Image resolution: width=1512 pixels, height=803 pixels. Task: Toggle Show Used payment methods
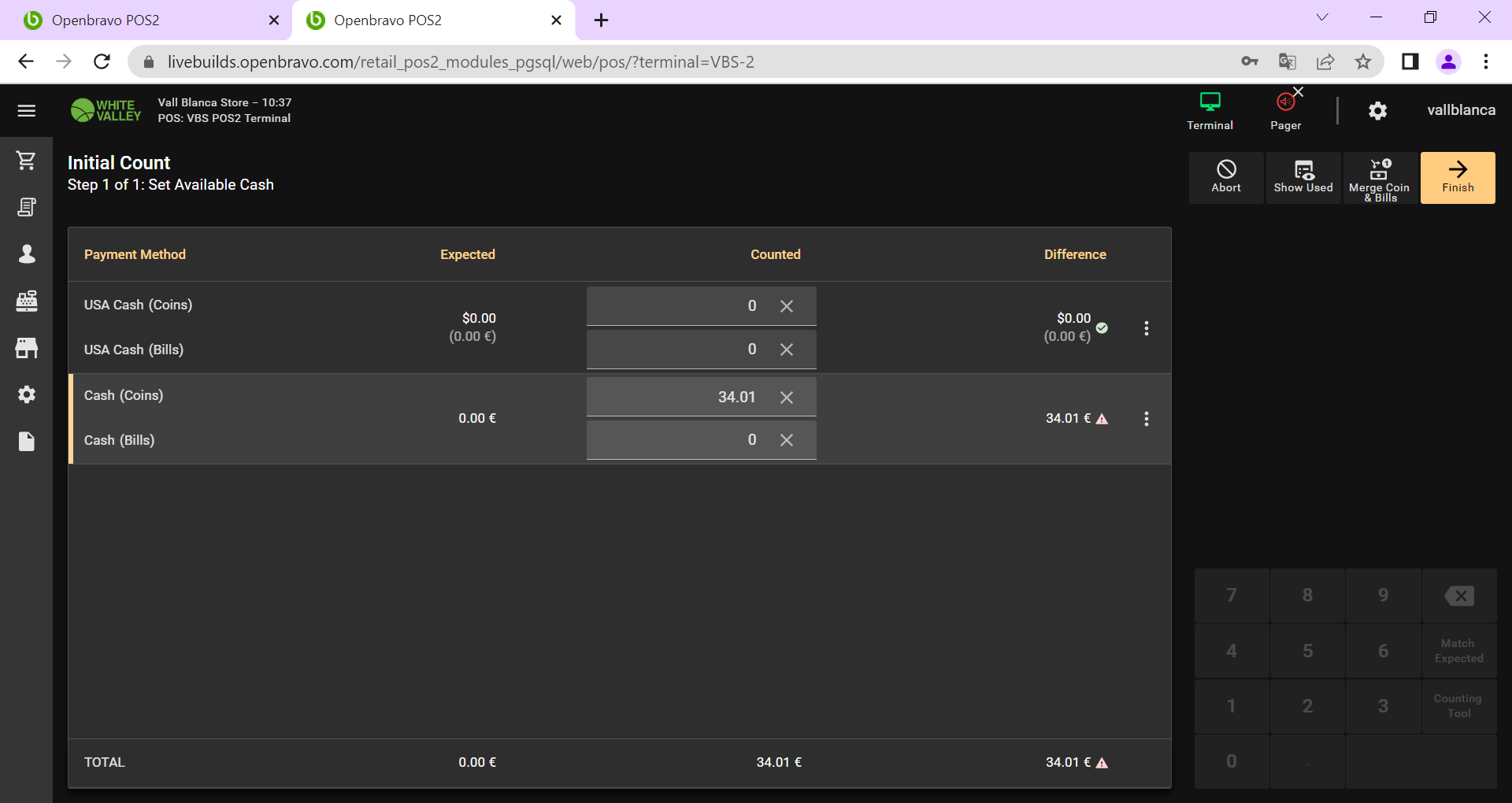click(x=1303, y=178)
